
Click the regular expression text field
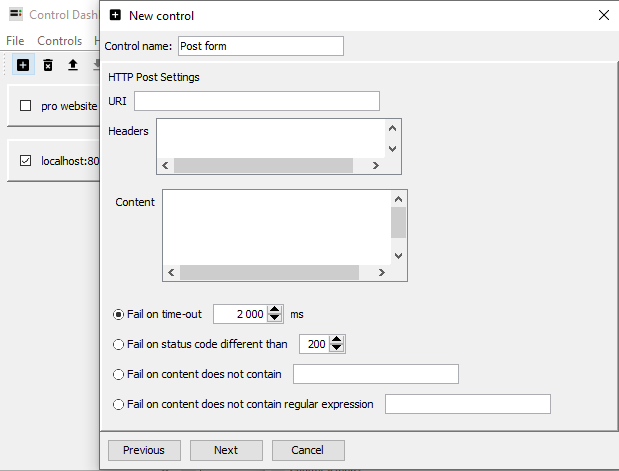tap(468, 404)
